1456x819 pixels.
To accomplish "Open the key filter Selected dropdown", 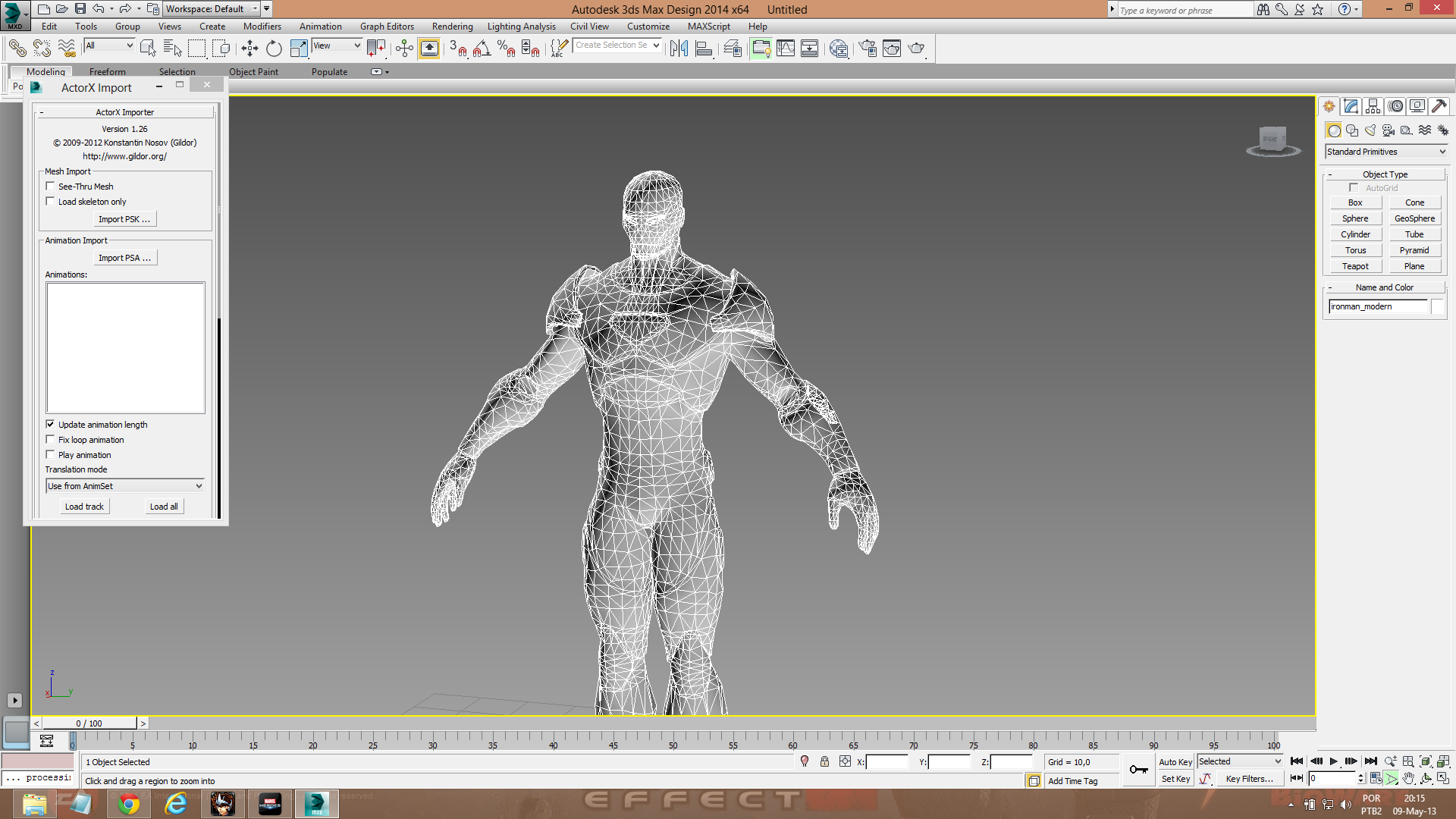I will coord(1240,761).
